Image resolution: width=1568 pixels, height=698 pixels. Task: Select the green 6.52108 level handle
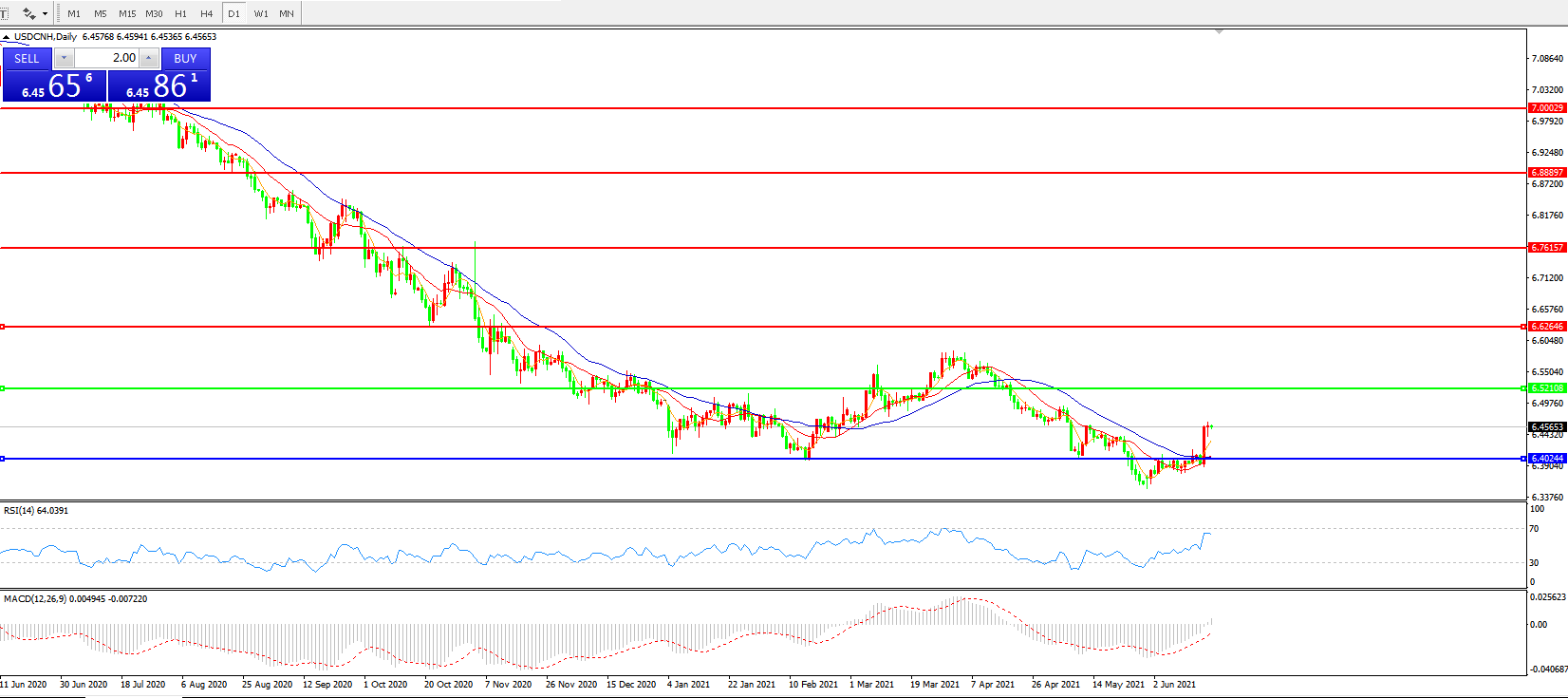[x=3, y=388]
